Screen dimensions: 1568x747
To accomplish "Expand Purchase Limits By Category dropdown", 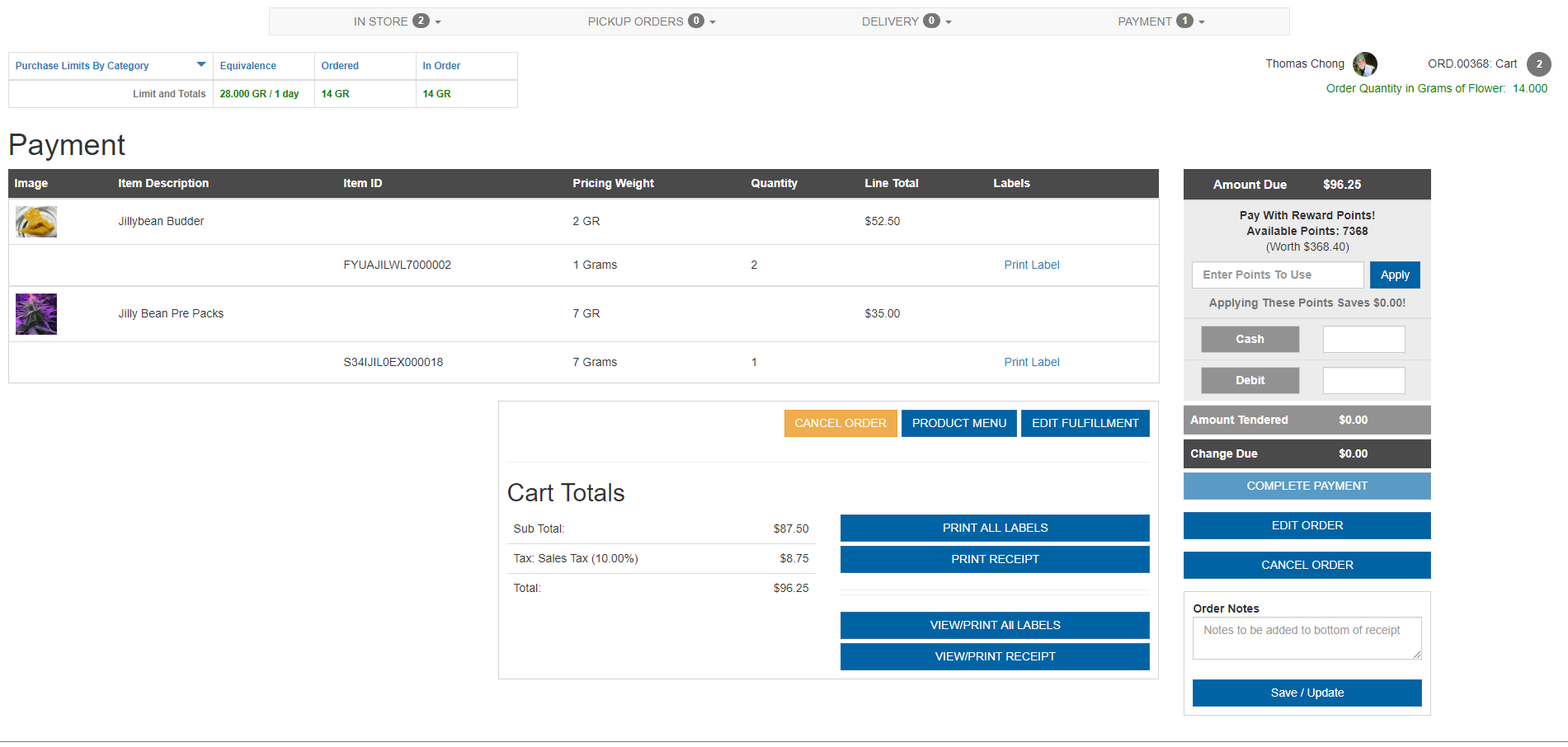I will pyautogui.click(x=200, y=65).
